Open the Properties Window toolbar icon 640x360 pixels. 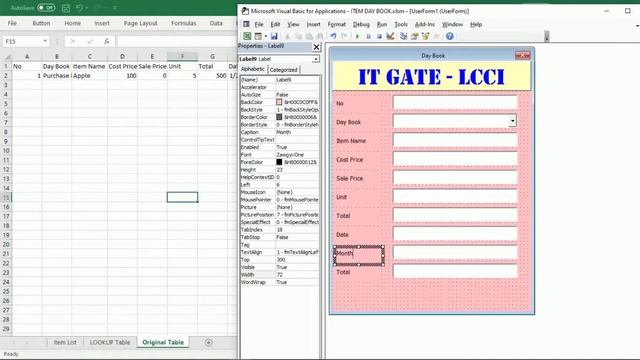tap(414, 36)
